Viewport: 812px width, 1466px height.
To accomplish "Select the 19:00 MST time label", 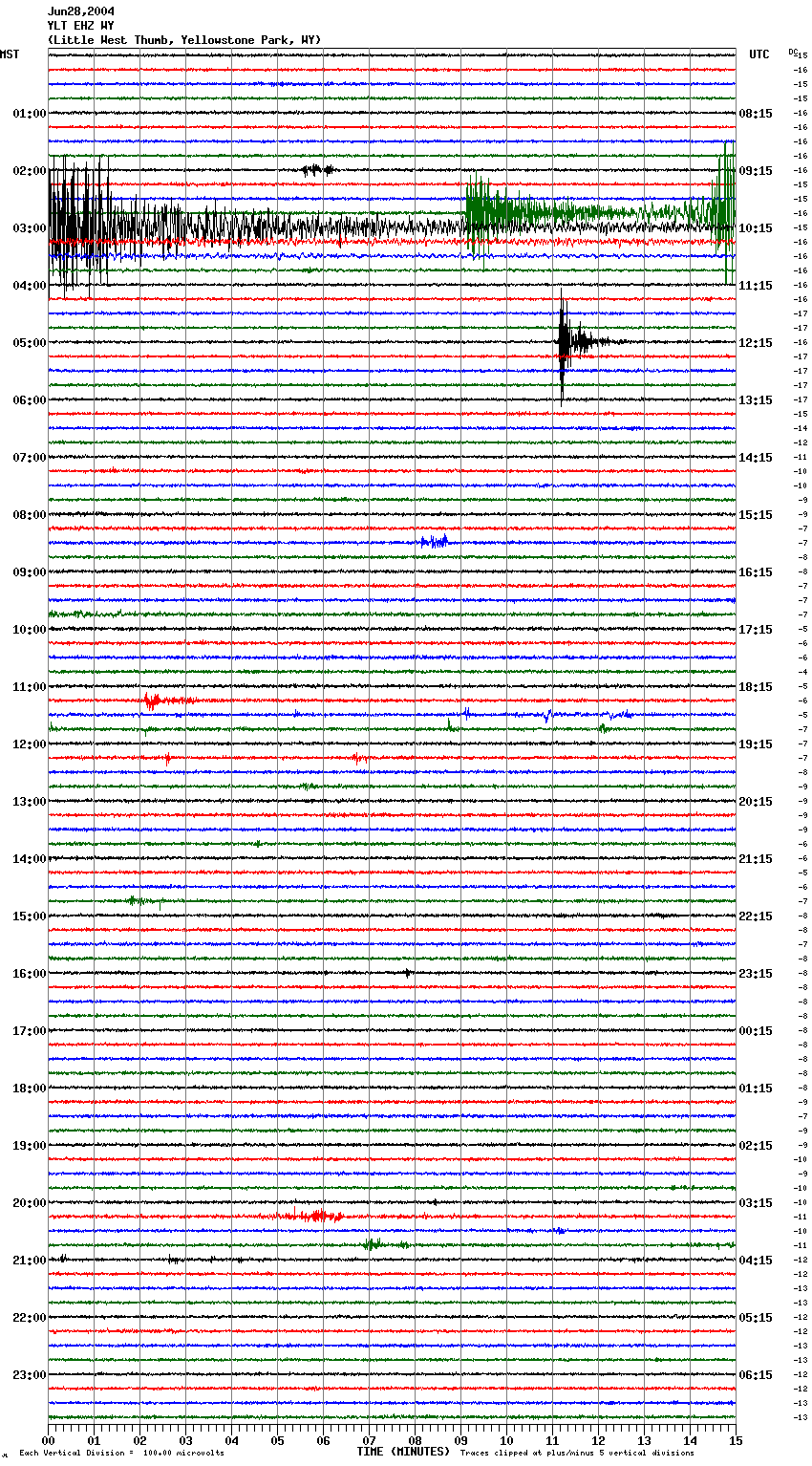I will (30, 1146).
